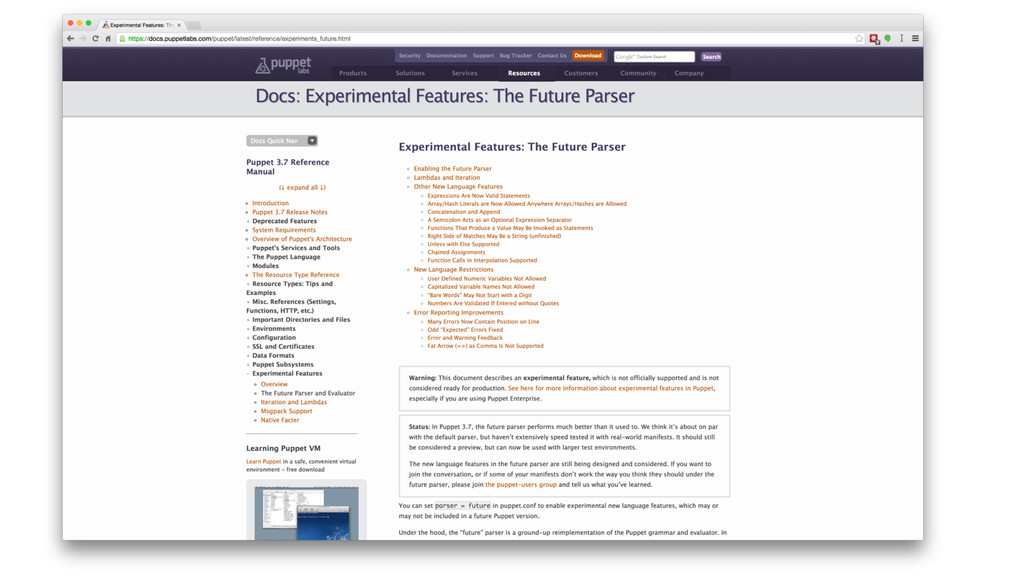This screenshot has height=576, width=1024.
Task: Open the Docs Quick Nav dropdown
Action: pyautogui.click(x=281, y=140)
